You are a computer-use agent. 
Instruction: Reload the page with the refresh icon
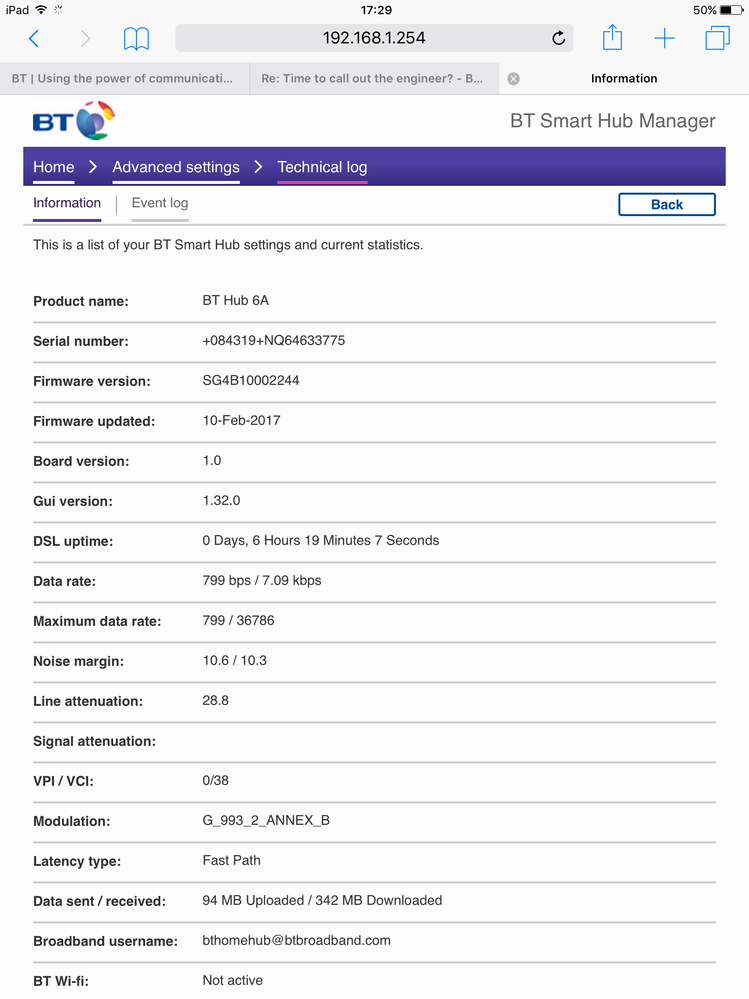pos(559,38)
